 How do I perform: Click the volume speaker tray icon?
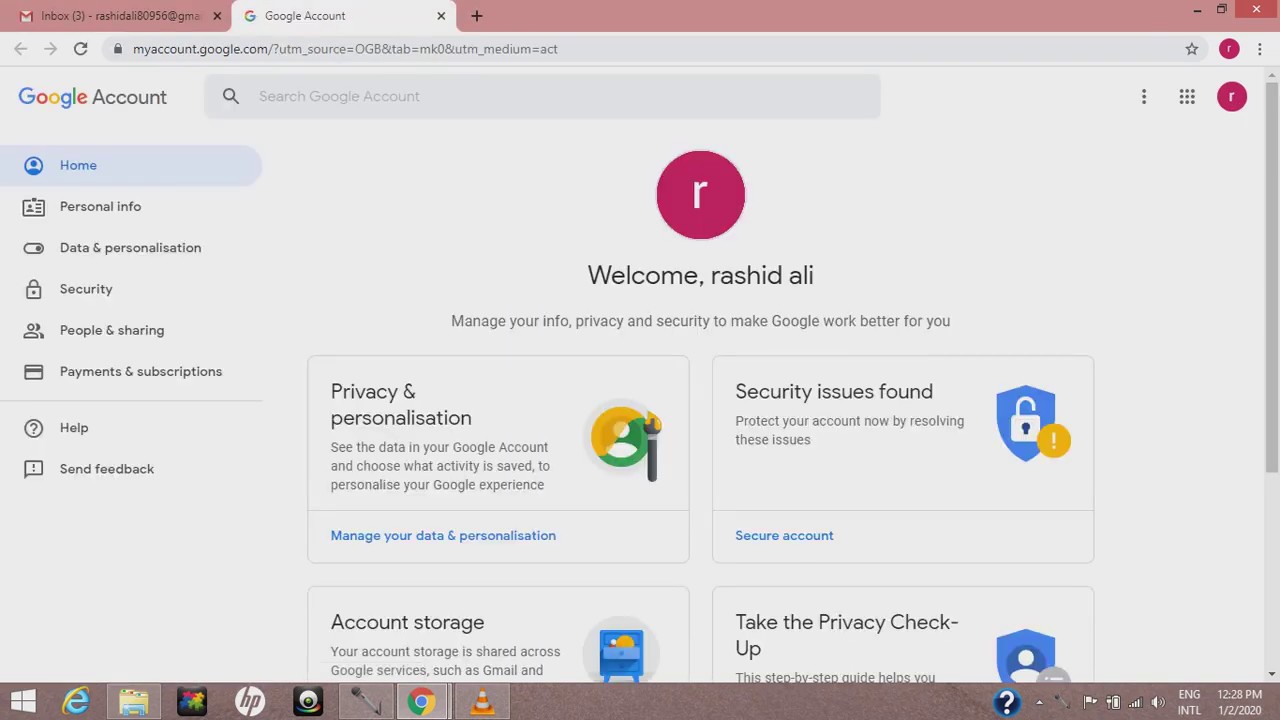coord(1158,702)
